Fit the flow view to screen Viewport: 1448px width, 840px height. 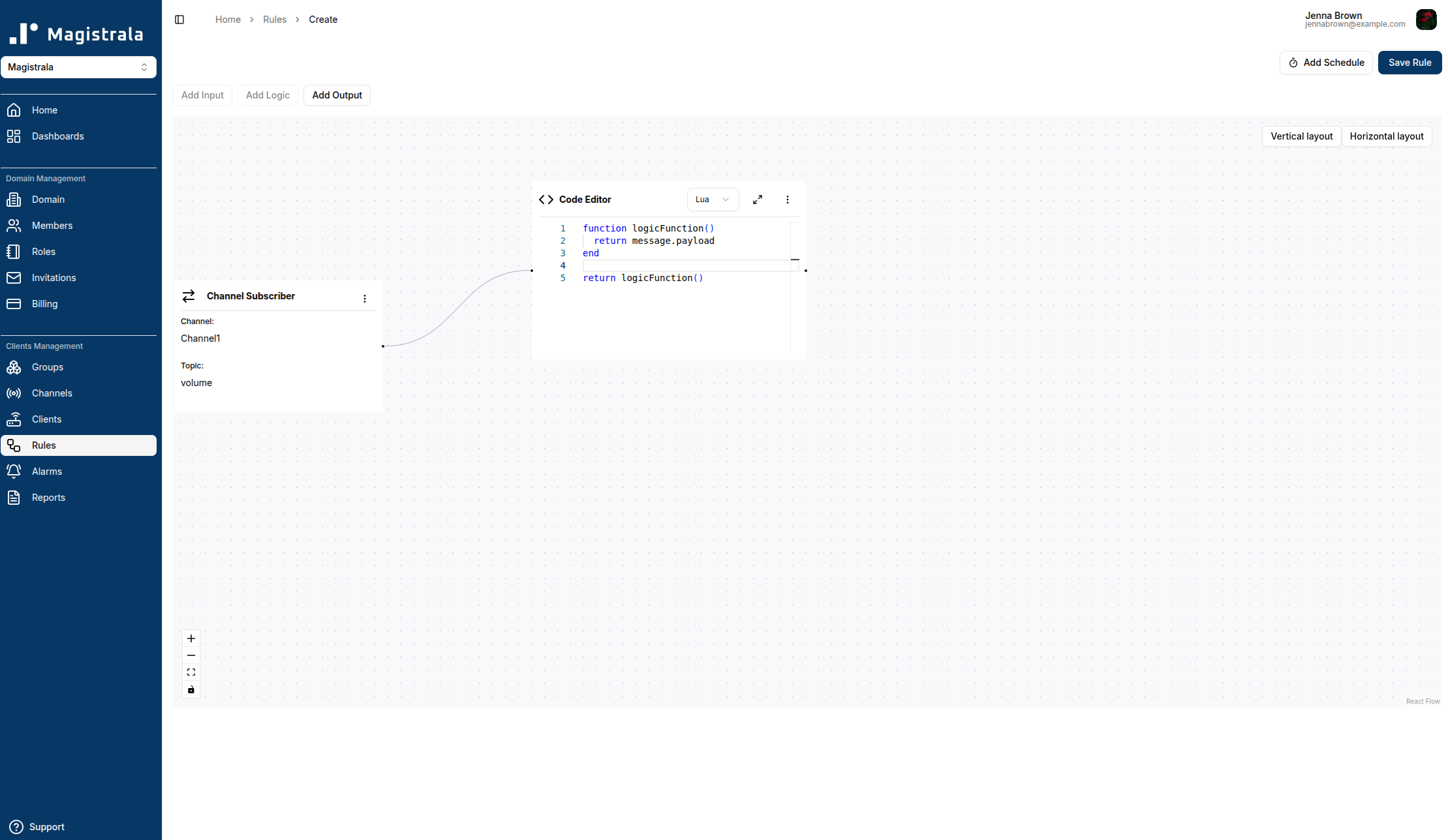(191, 672)
